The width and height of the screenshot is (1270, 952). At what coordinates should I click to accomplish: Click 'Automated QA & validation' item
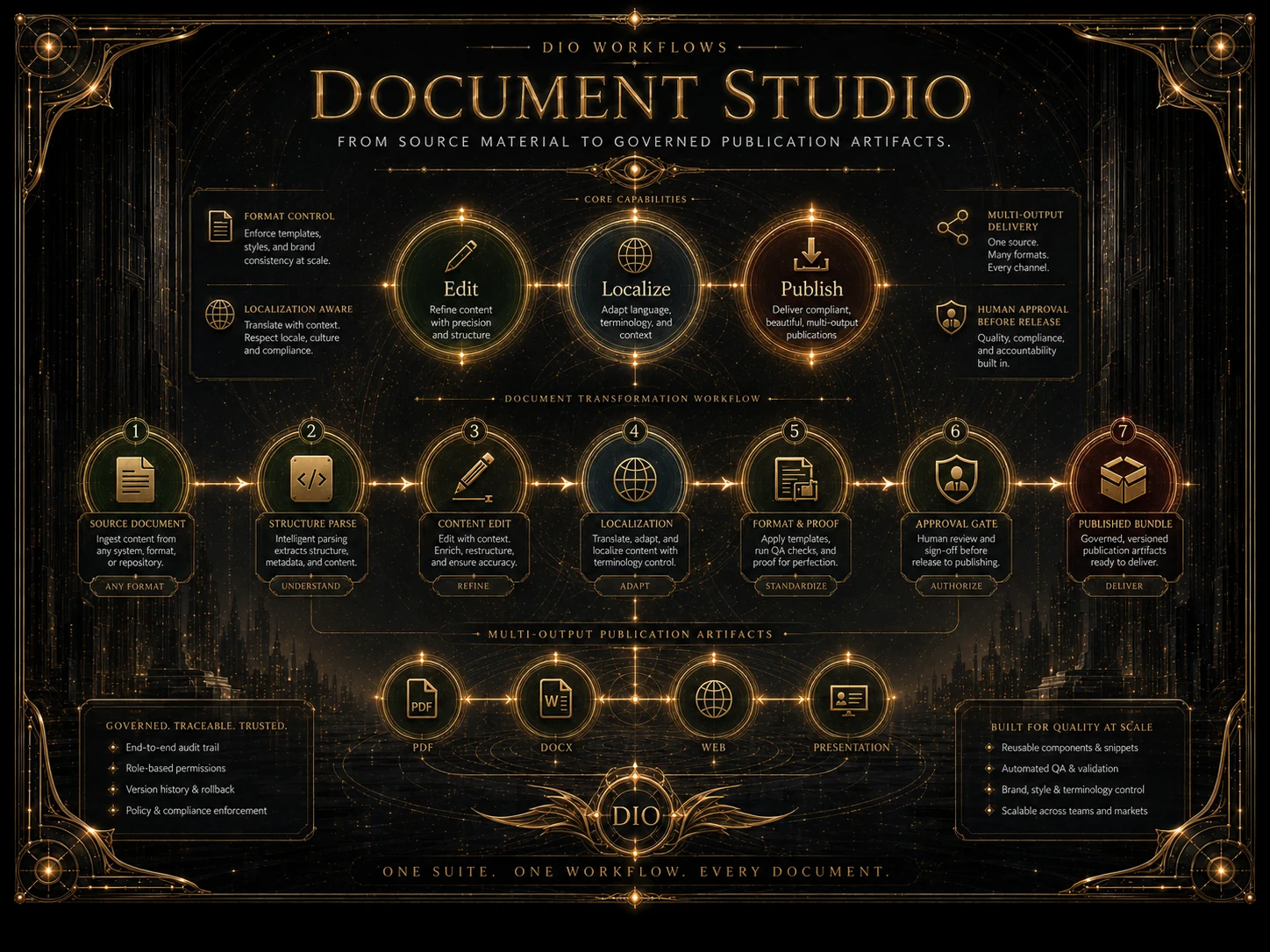(x=1060, y=769)
